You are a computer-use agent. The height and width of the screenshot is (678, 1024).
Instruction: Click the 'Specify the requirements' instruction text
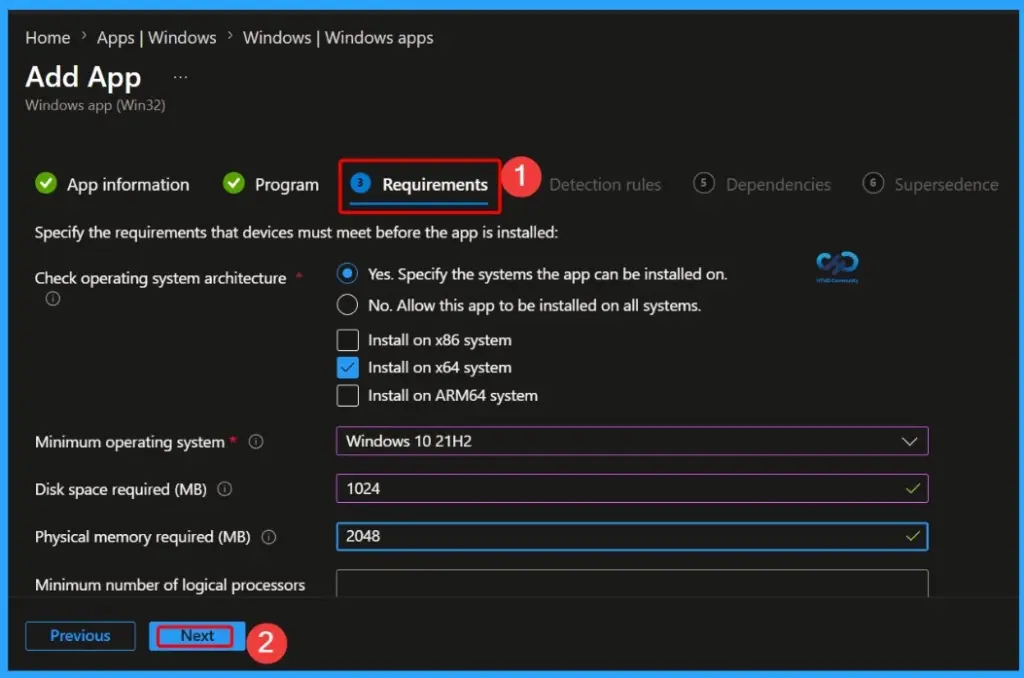click(x=296, y=233)
